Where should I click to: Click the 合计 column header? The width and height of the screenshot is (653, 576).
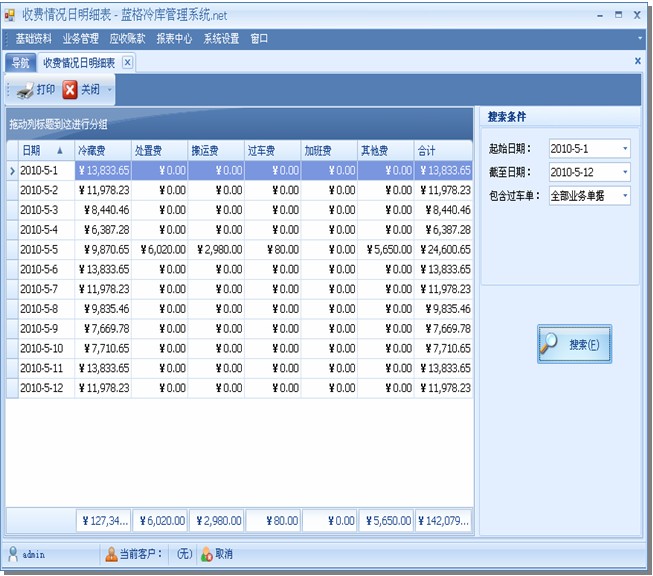point(444,150)
